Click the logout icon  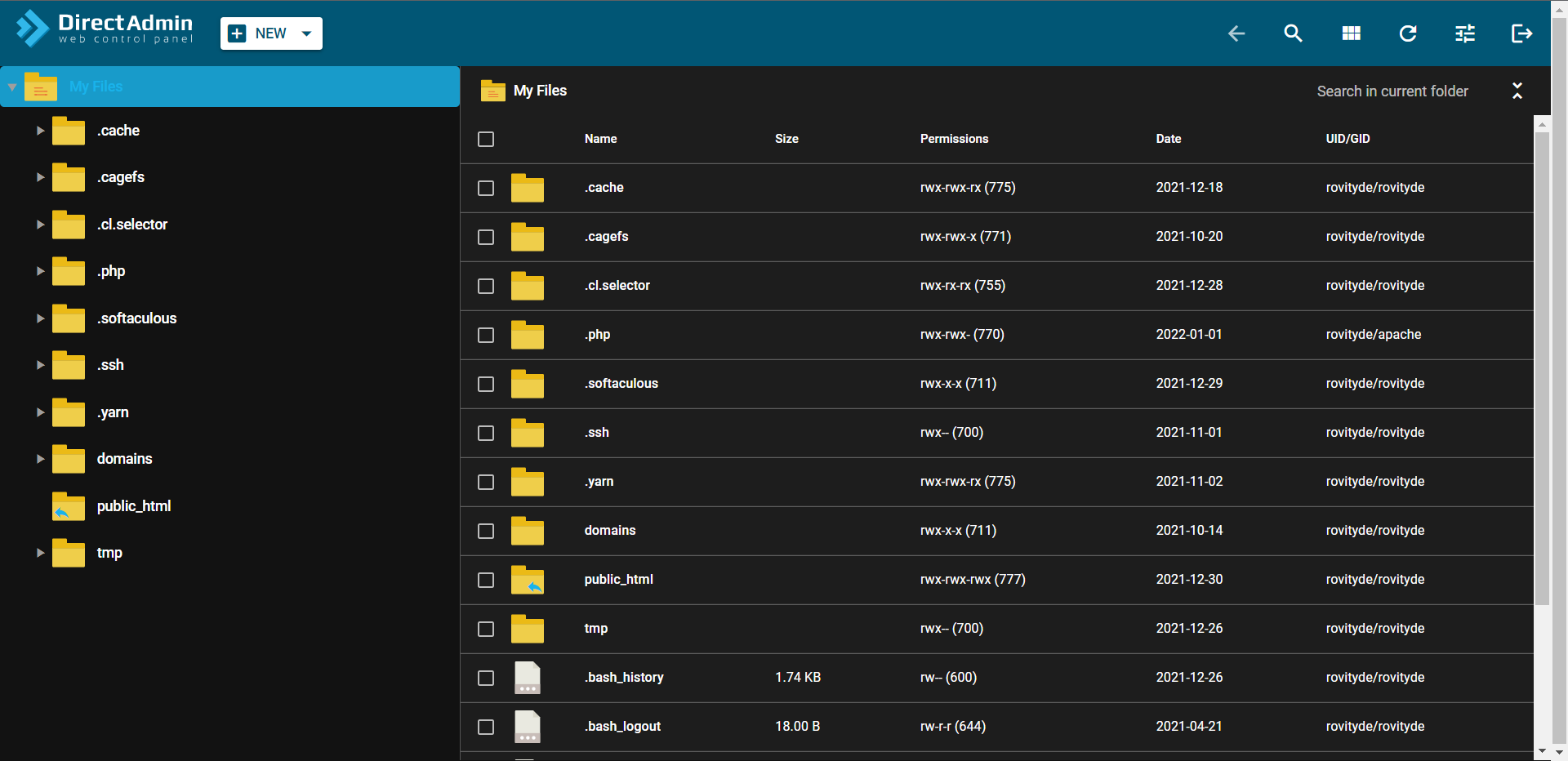1521,33
